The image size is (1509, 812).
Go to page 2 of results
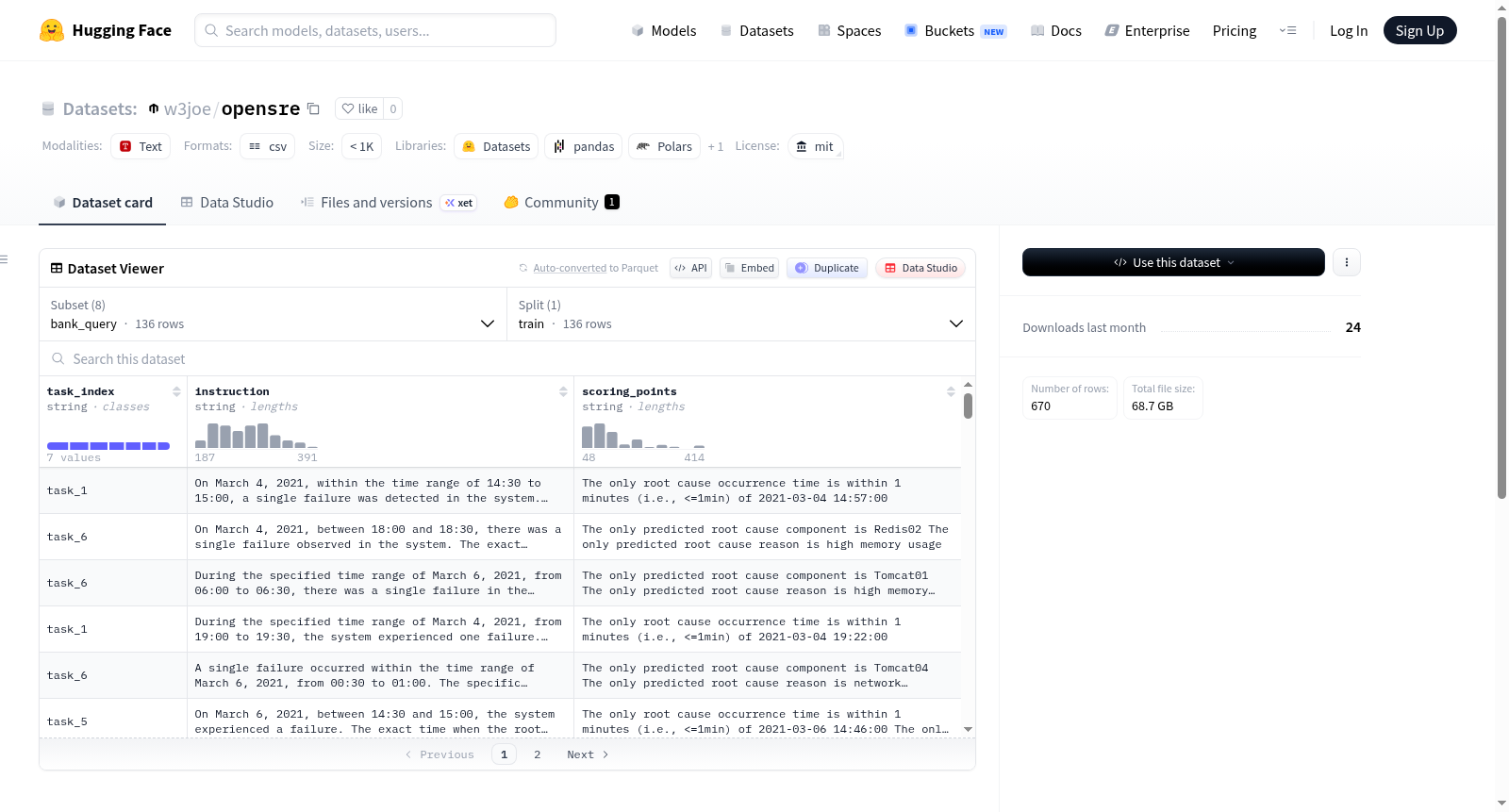pos(538,754)
